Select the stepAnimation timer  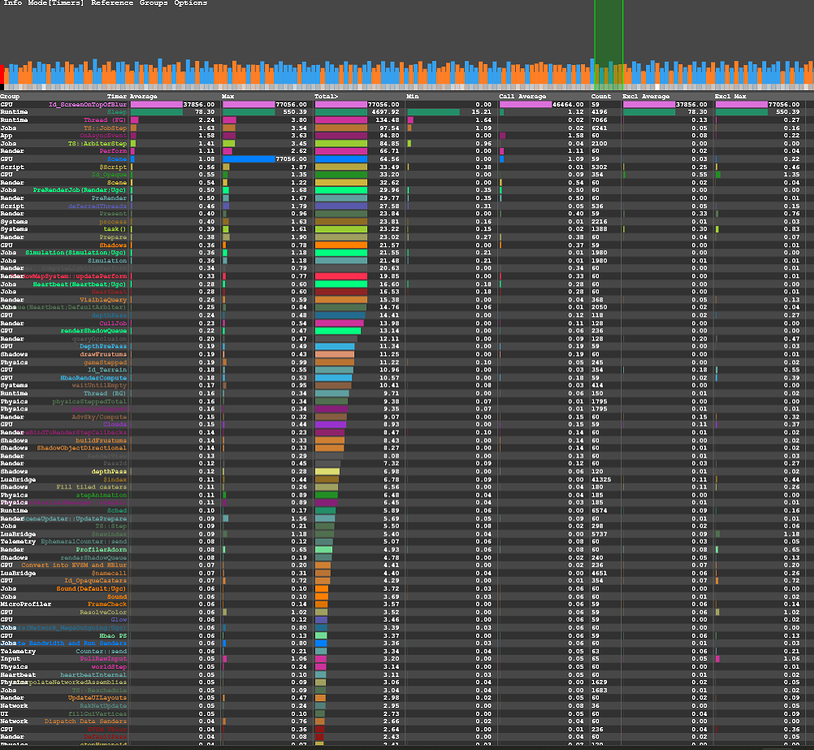pyautogui.click(x=101, y=495)
